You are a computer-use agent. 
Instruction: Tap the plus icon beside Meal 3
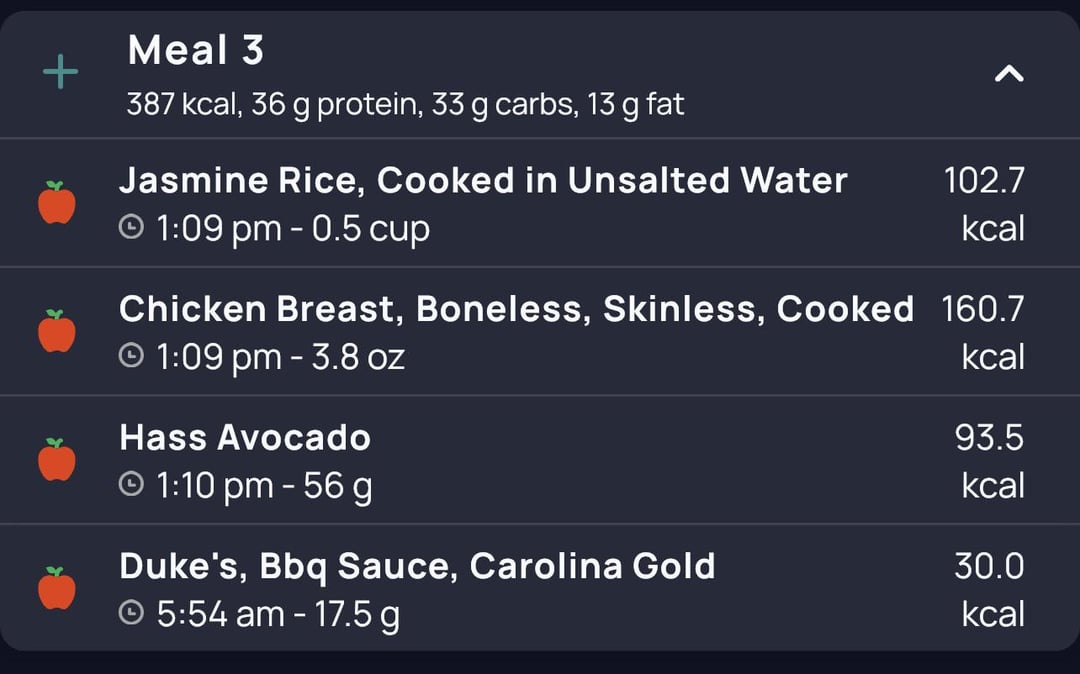61,72
